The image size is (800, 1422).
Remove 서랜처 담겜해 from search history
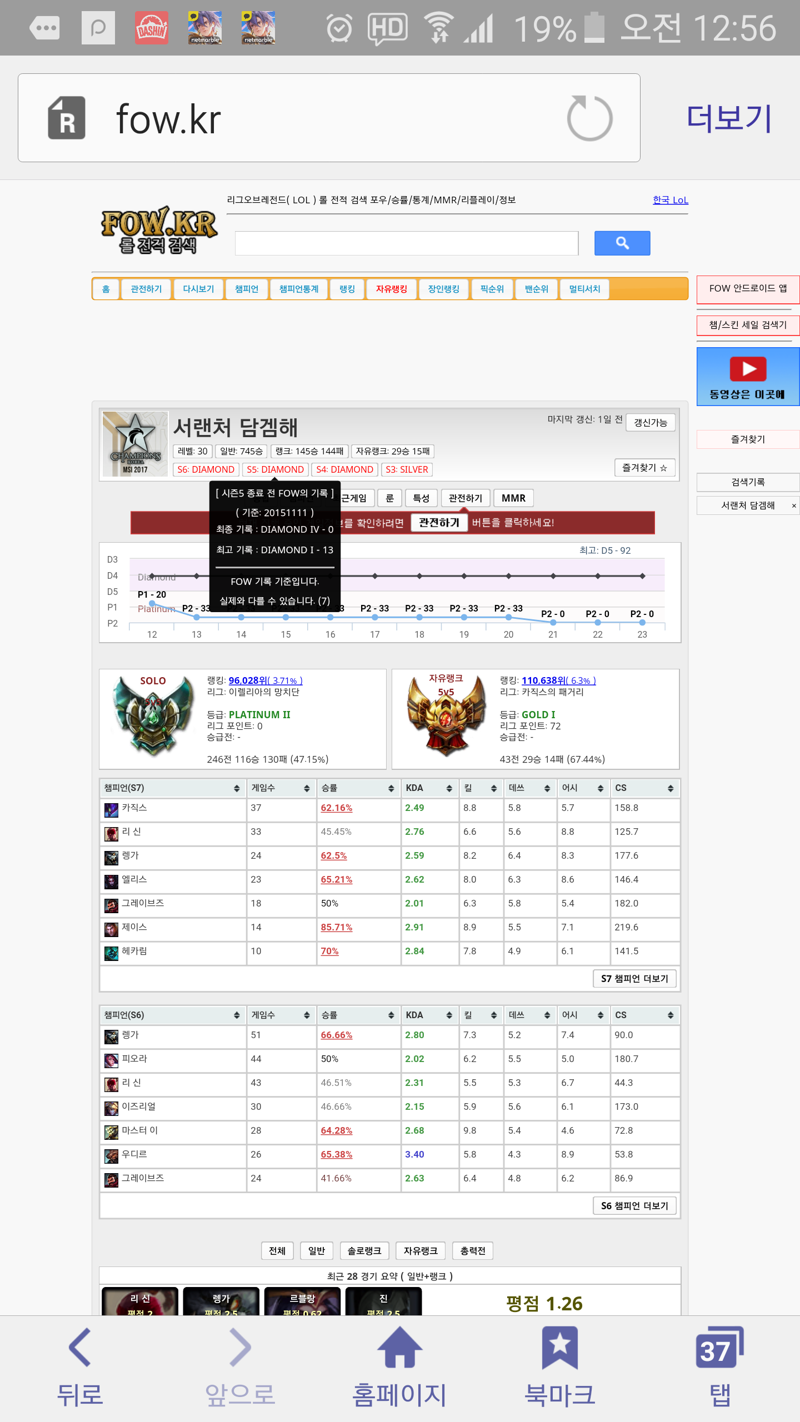[x=794, y=506]
